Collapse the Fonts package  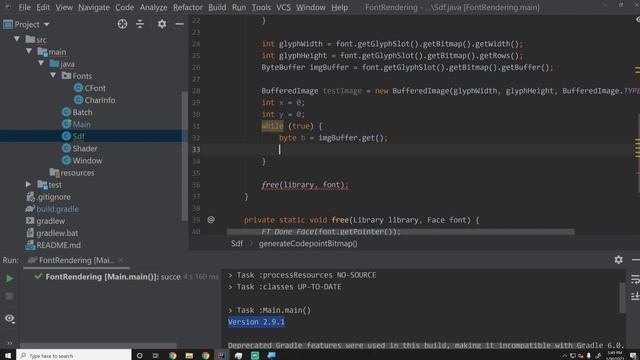pos(53,76)
